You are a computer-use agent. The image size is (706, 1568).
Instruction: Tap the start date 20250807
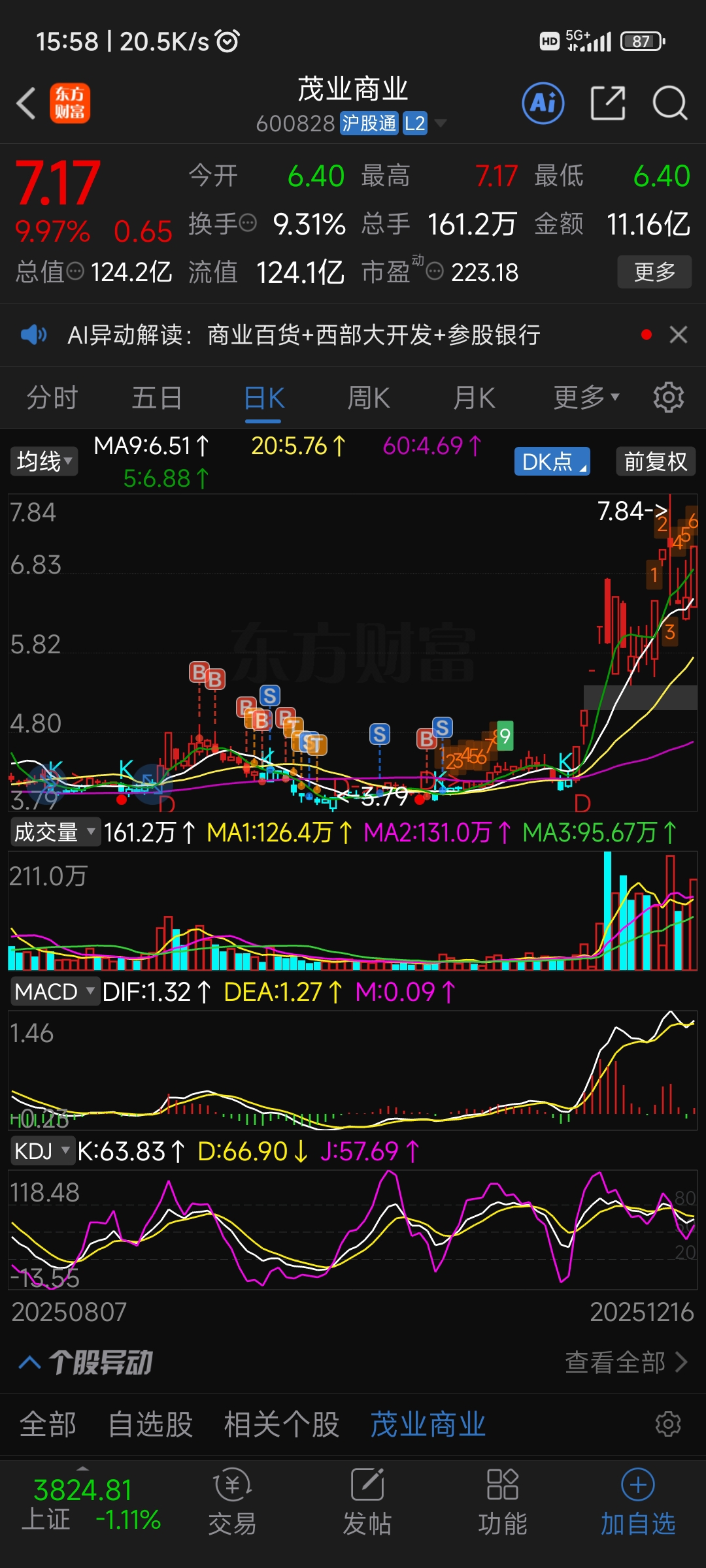69,1312
